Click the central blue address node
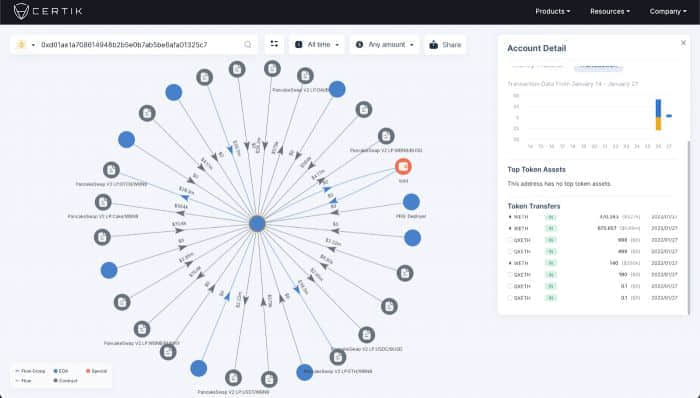700x398 pixels. (257, 224)
